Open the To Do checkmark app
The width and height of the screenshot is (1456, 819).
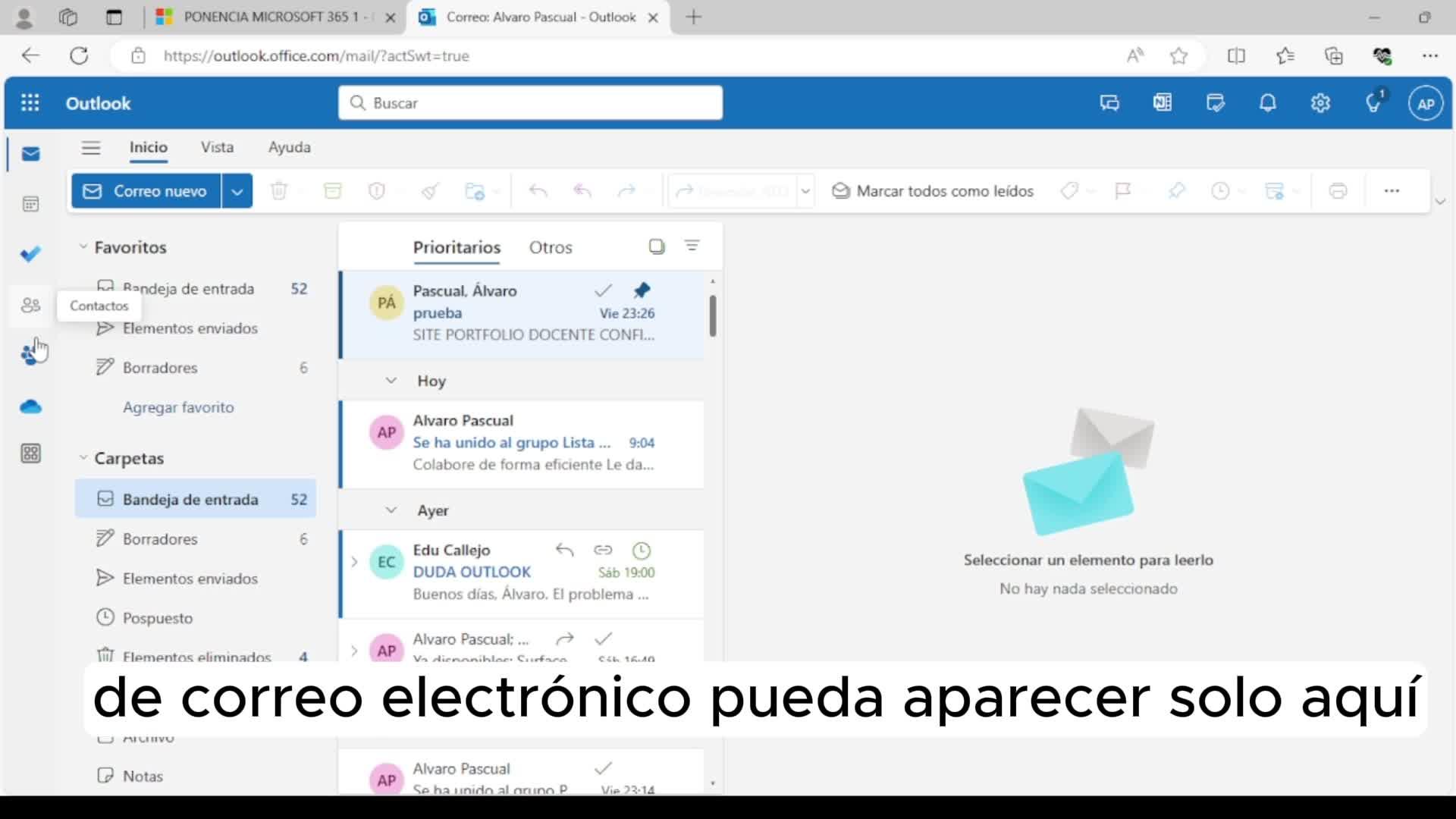(x=30, y=254)
